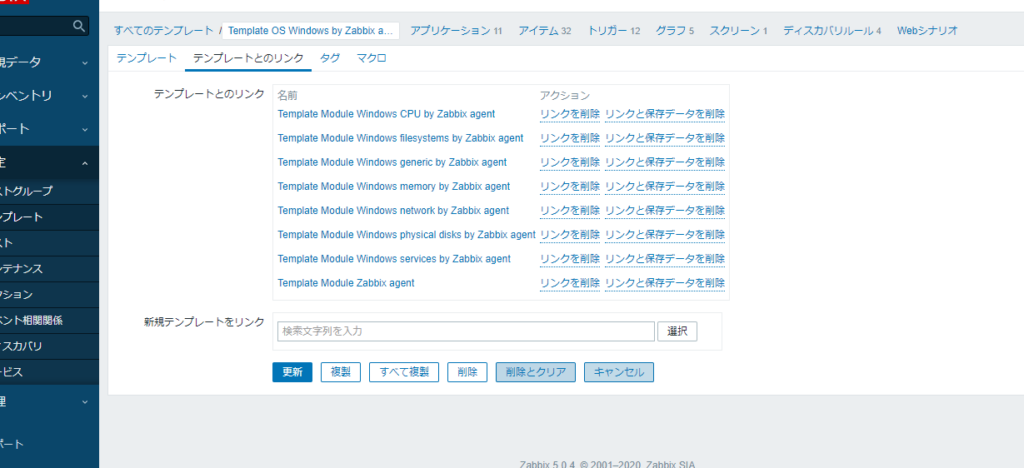Image resolution: width=1024 pixels, height=468 pixels.
Task: Click リンクを削除 for Windows memory template
Action: 569,187
